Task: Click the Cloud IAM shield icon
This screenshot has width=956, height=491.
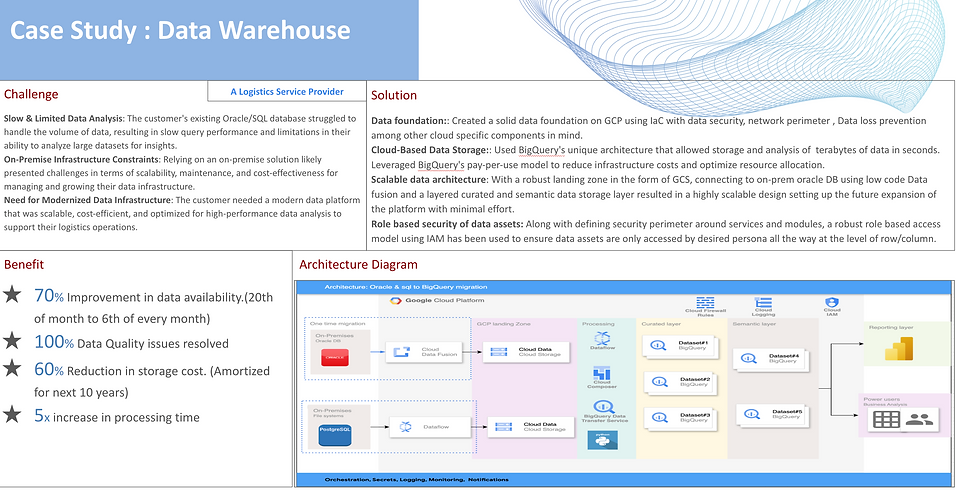Action: [832, 303]
